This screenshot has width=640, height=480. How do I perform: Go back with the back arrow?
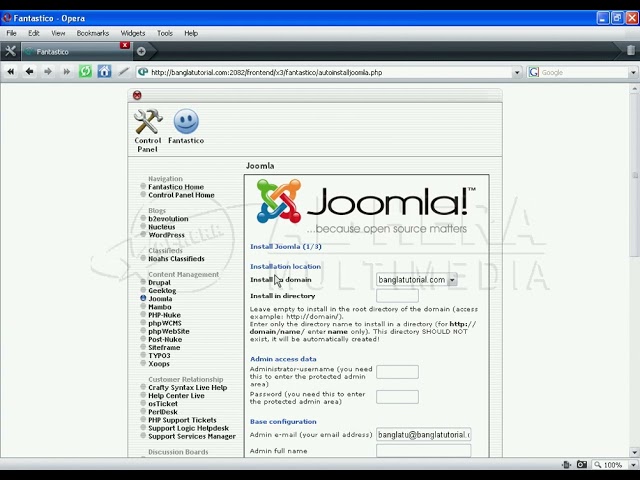[x=29, y=72]
